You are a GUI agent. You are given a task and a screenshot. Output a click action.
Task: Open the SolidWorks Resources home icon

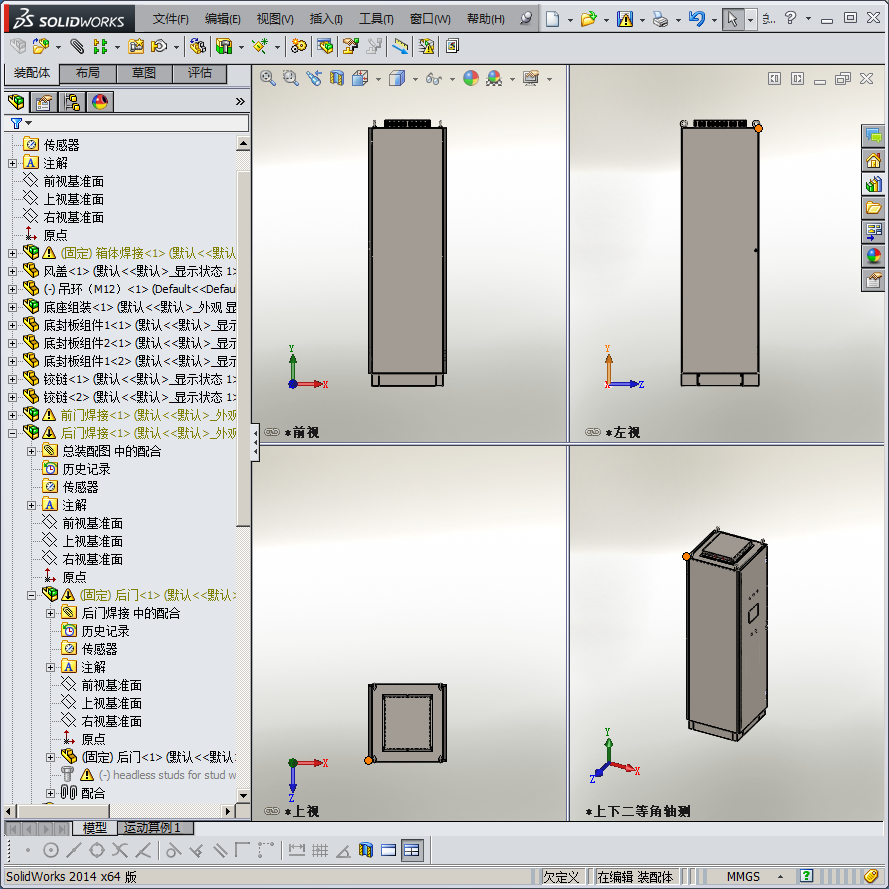873,160
